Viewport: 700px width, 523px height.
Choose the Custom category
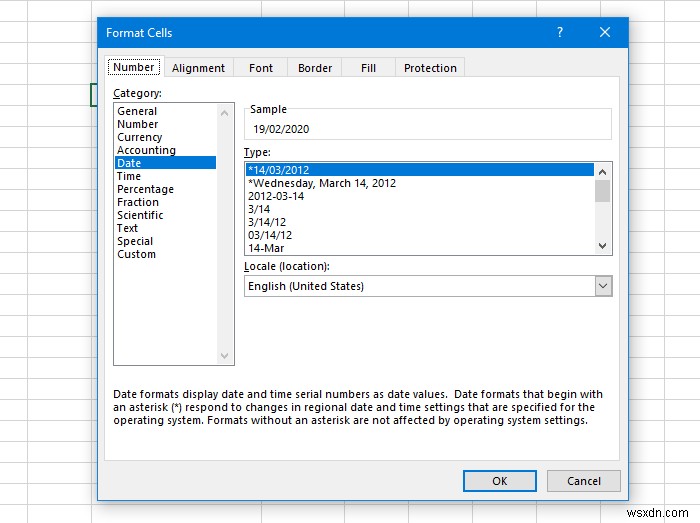[166, 254]
